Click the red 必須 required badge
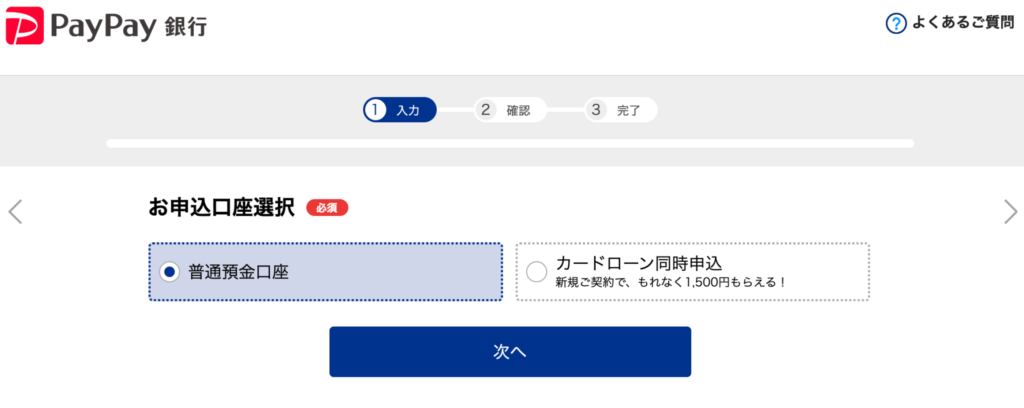The width and height of the screenshot is (1024, 408). click(x=327, y=208)
